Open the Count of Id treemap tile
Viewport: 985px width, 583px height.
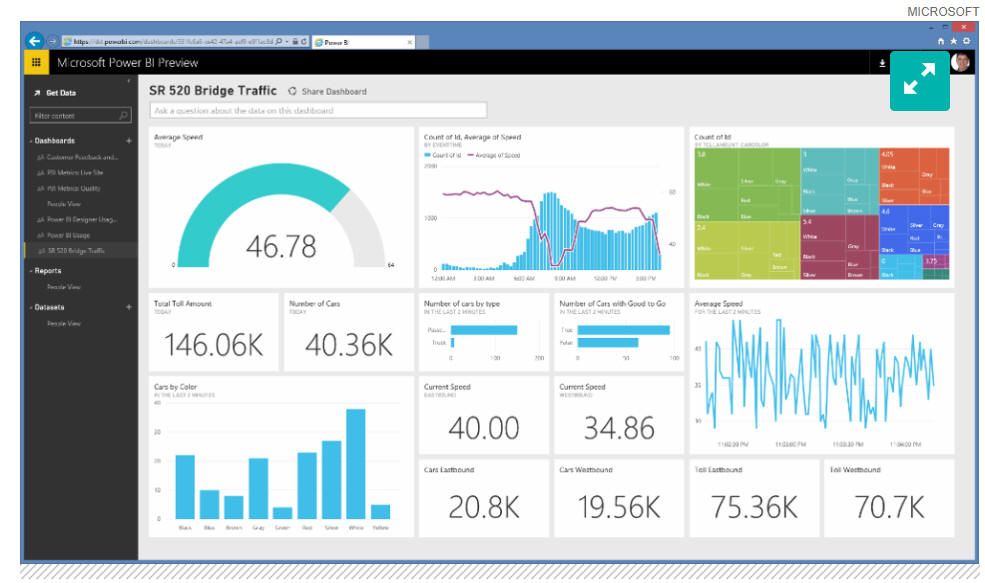[x=822, y=207]
